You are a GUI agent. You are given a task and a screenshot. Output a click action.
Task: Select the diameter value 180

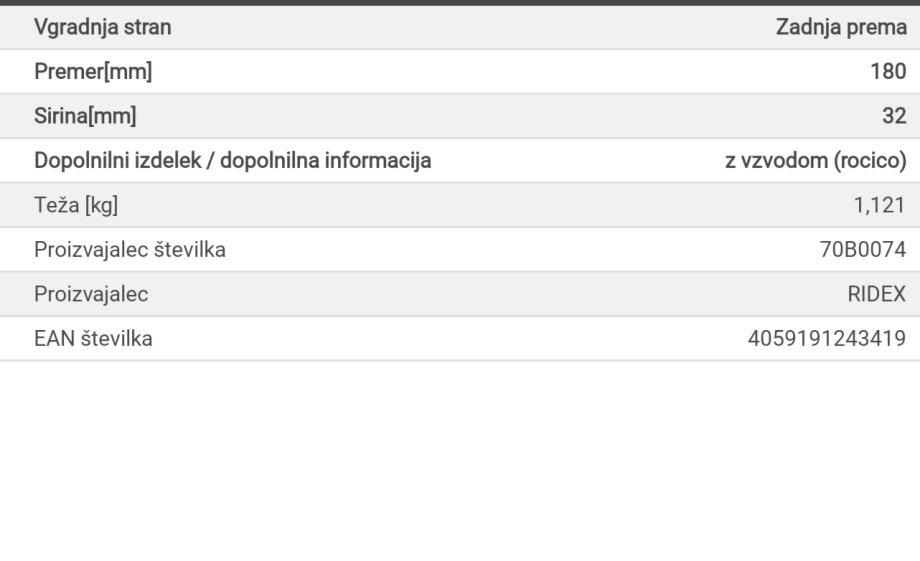[889, 72]
